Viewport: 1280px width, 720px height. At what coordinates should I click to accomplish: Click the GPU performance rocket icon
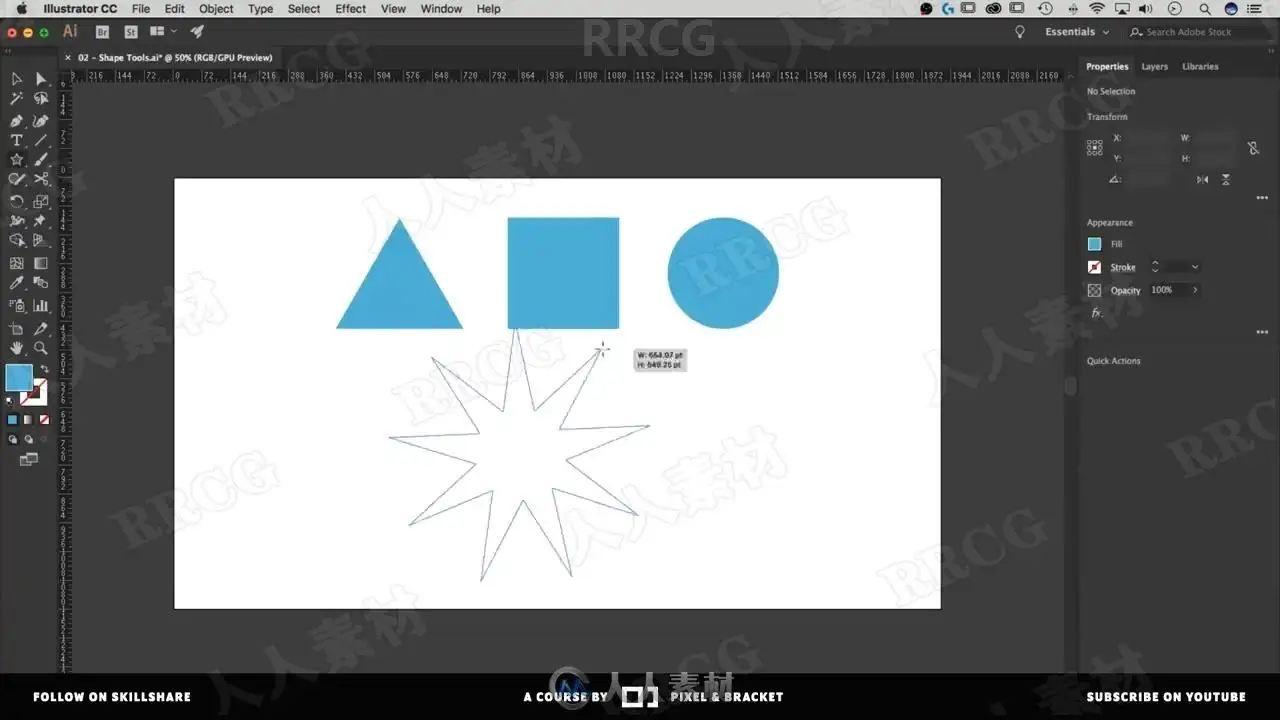[x=197, y=32]
